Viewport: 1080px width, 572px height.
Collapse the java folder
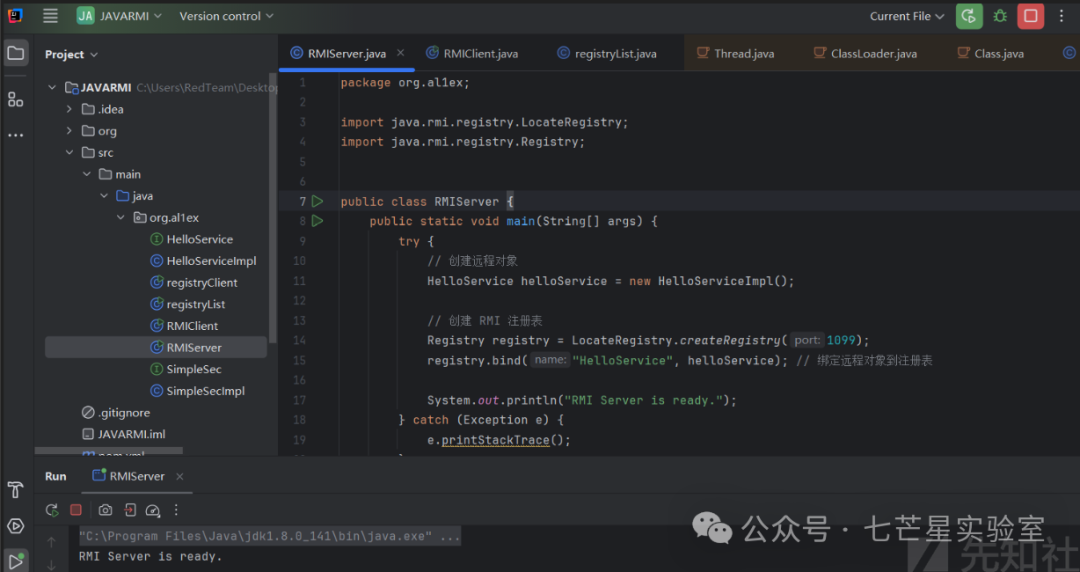point(103,196)
